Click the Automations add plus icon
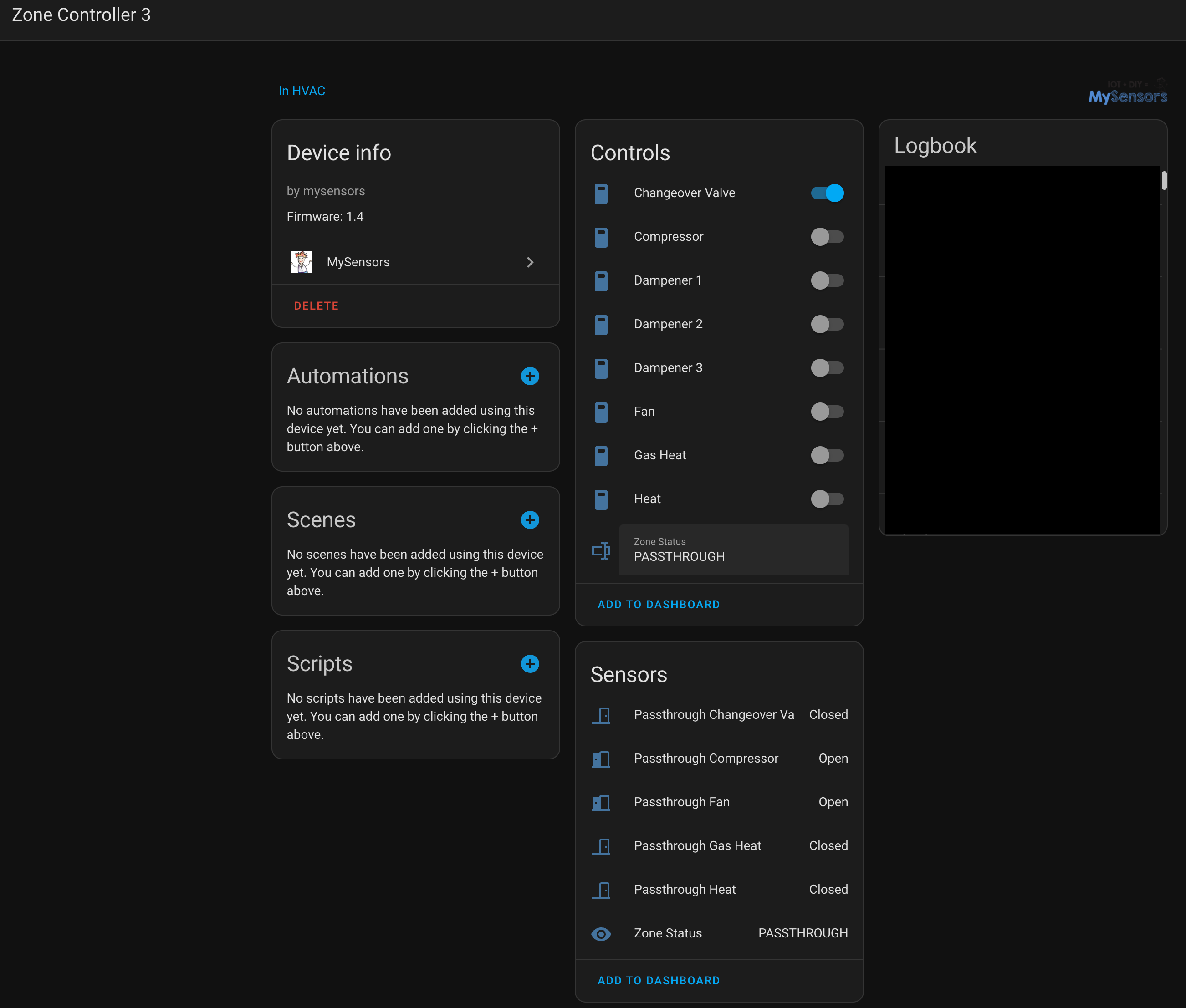 (x=530, y=376)
